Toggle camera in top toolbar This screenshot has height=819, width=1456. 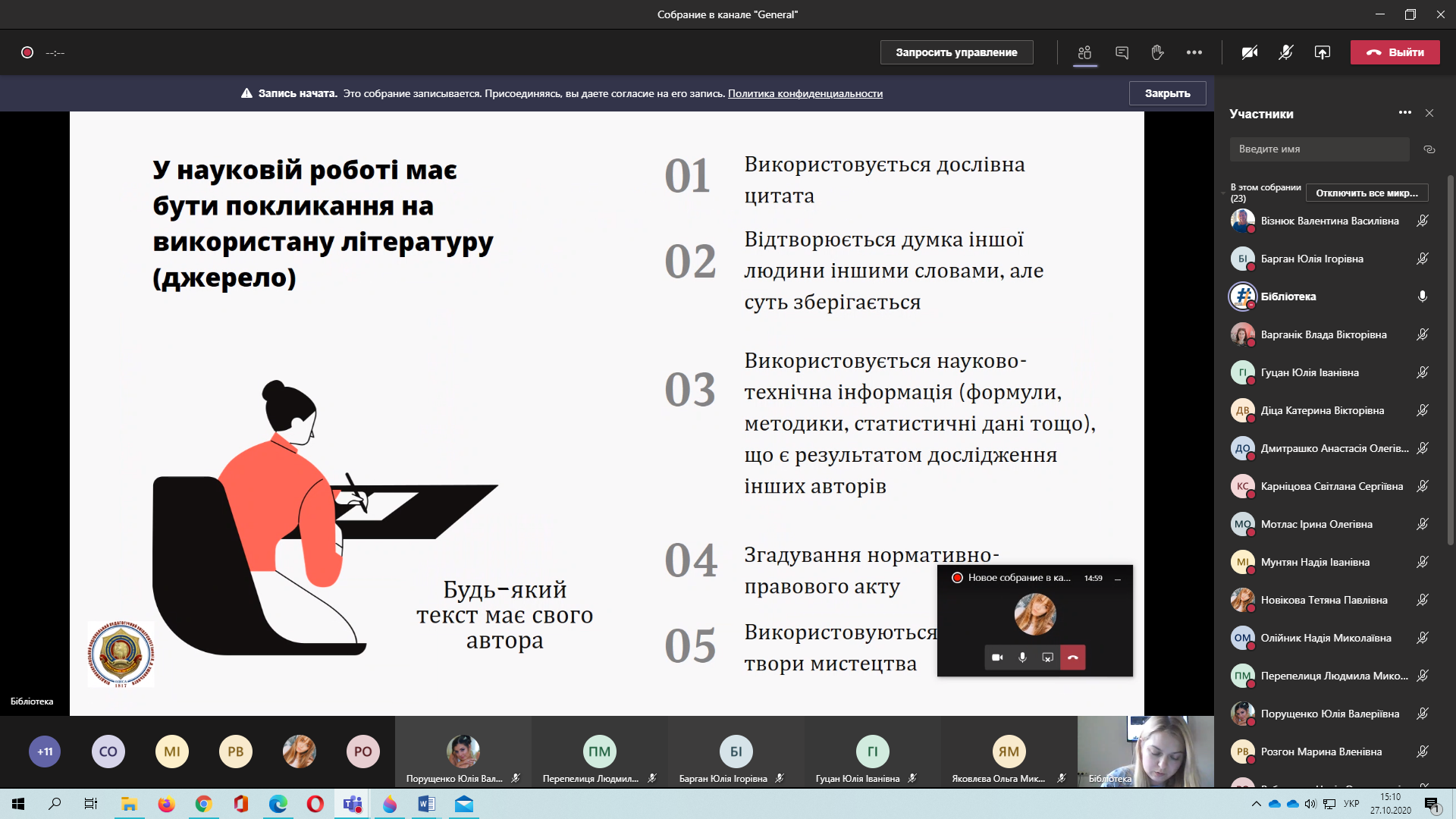1249,52
